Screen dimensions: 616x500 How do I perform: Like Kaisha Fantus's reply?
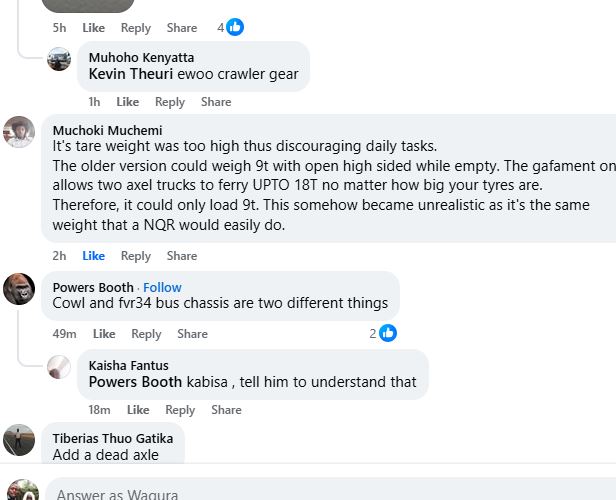[138, 410]
